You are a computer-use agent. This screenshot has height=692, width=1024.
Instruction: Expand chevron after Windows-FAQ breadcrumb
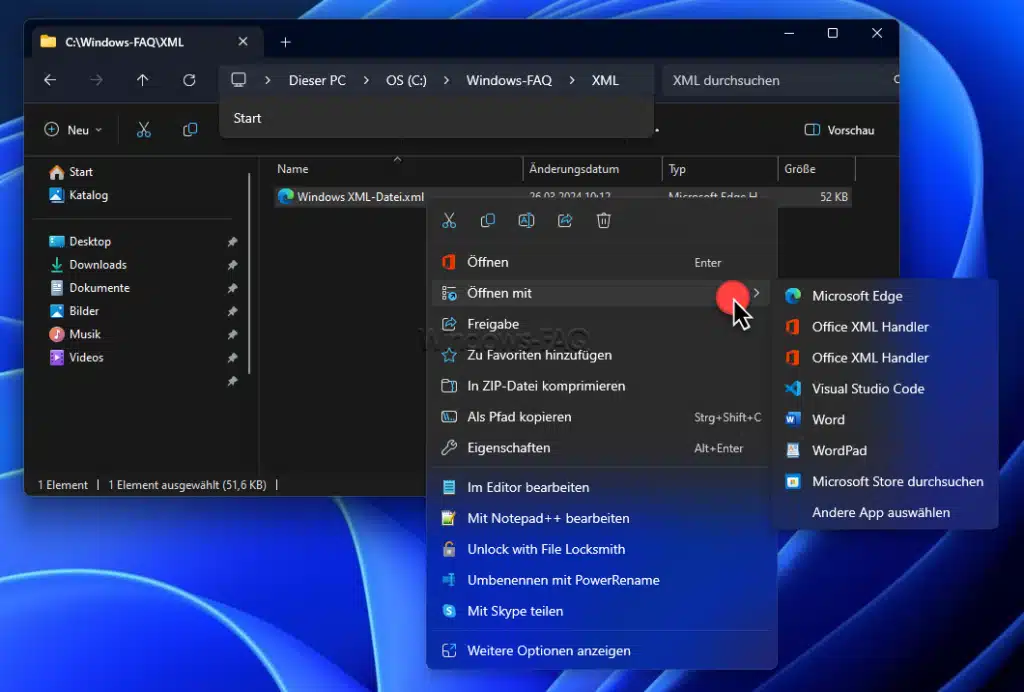point(572,80)
